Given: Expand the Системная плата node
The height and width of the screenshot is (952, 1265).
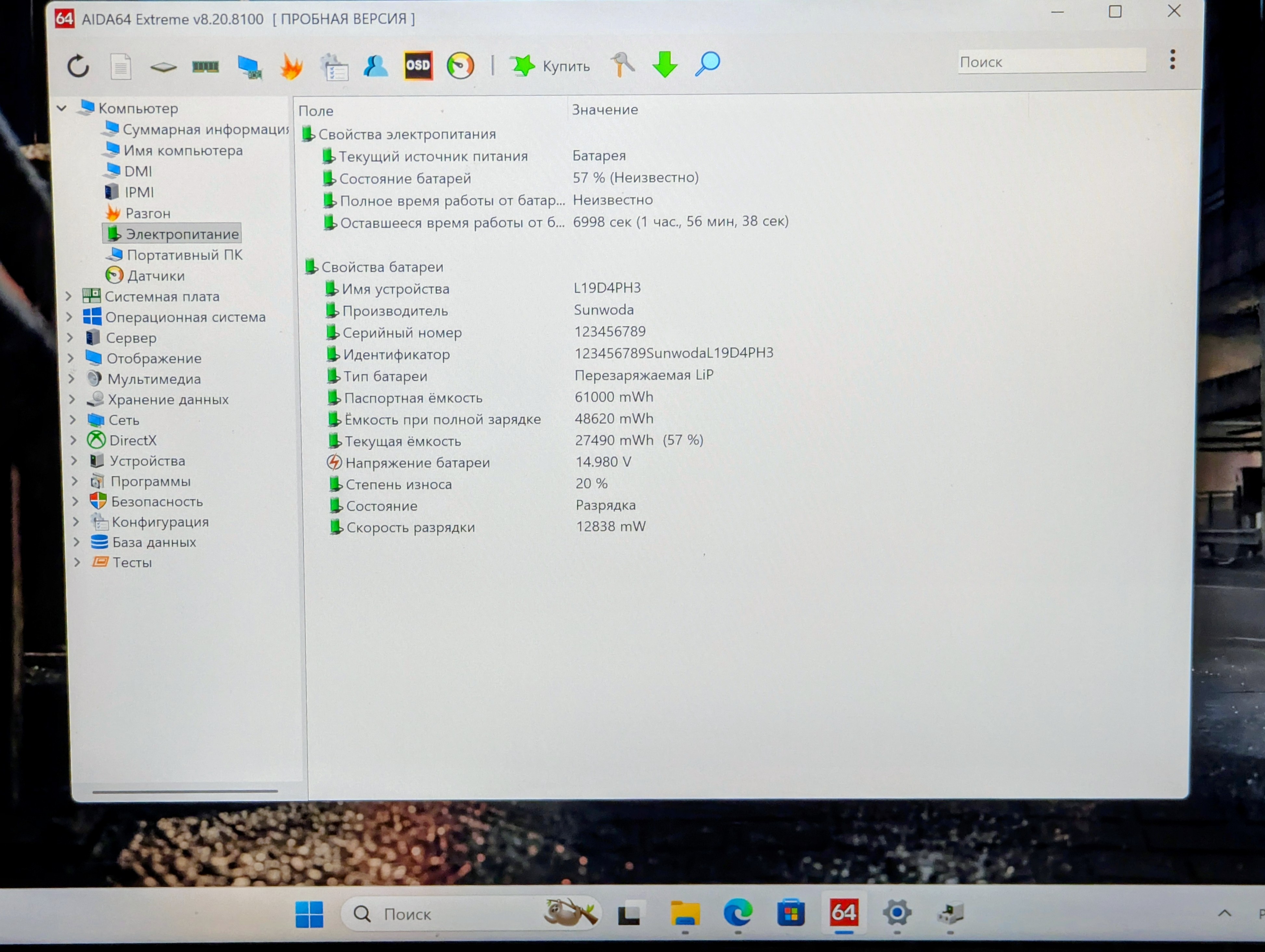Looking at the screenshot, I should tap(69, 296).
